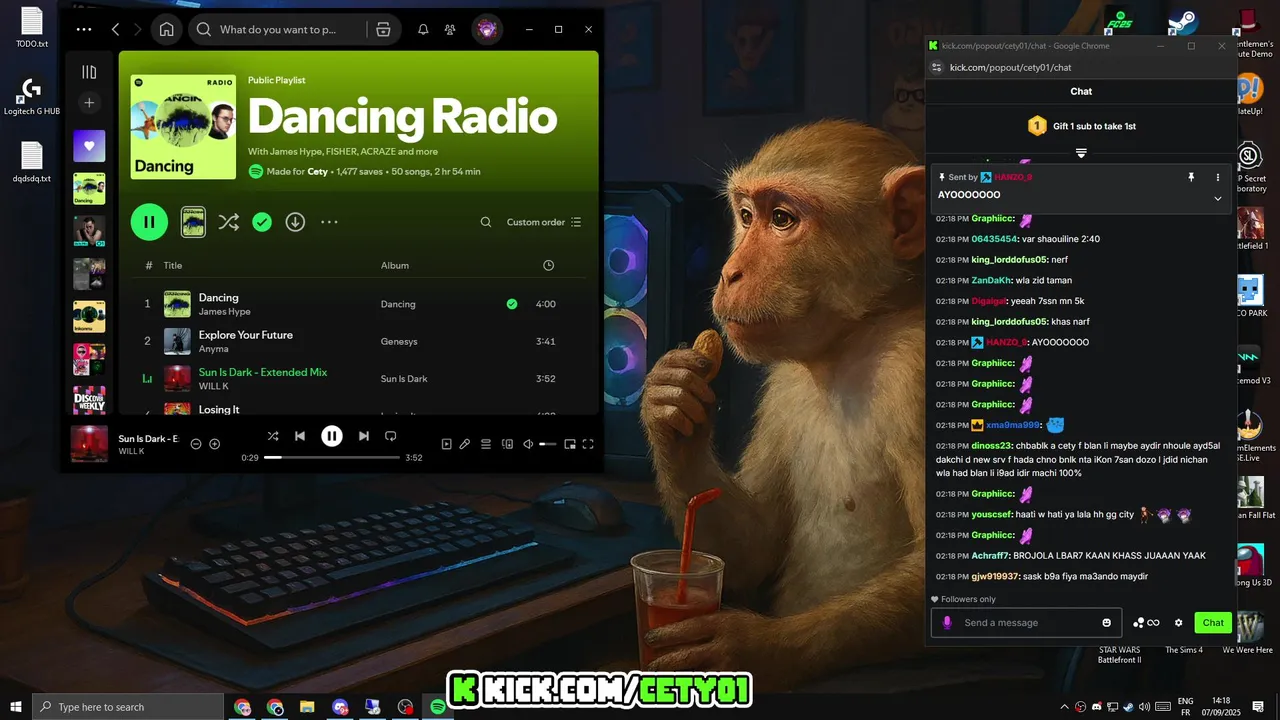This screenshot has height=720, width=1280.
Task: Search within the playlist magnifier icon
Action: (486, 222)
